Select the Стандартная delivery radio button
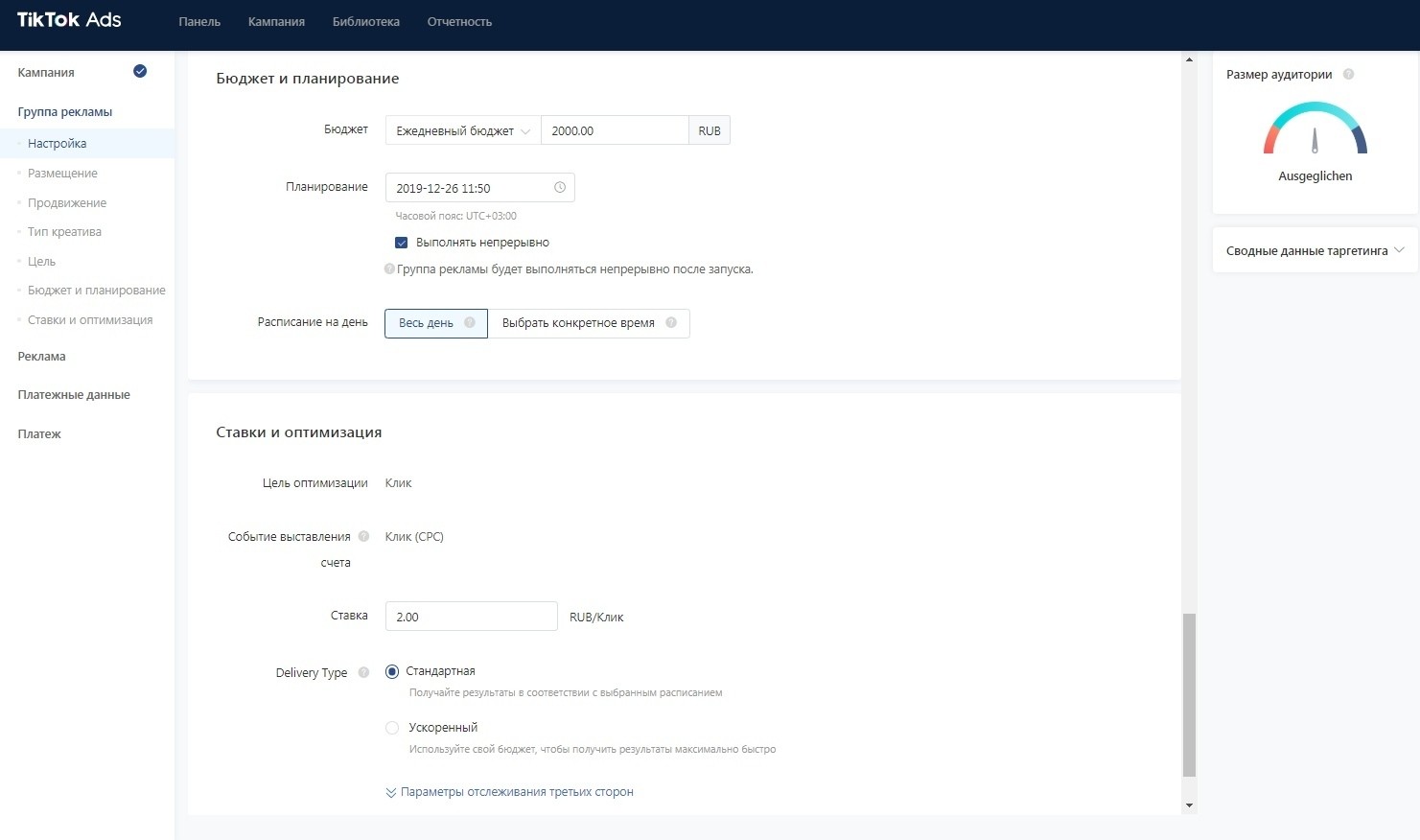 coord(391,671)
